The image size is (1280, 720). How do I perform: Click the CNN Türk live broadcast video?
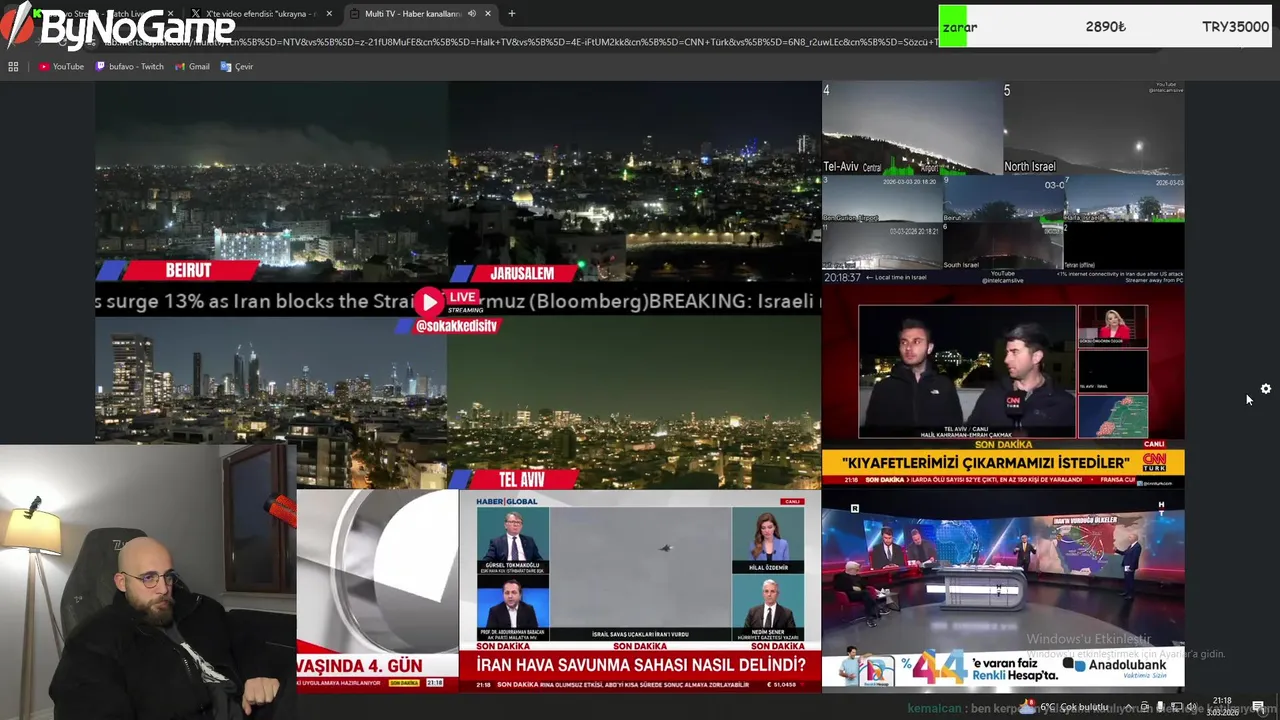[x=1003, y=385]
